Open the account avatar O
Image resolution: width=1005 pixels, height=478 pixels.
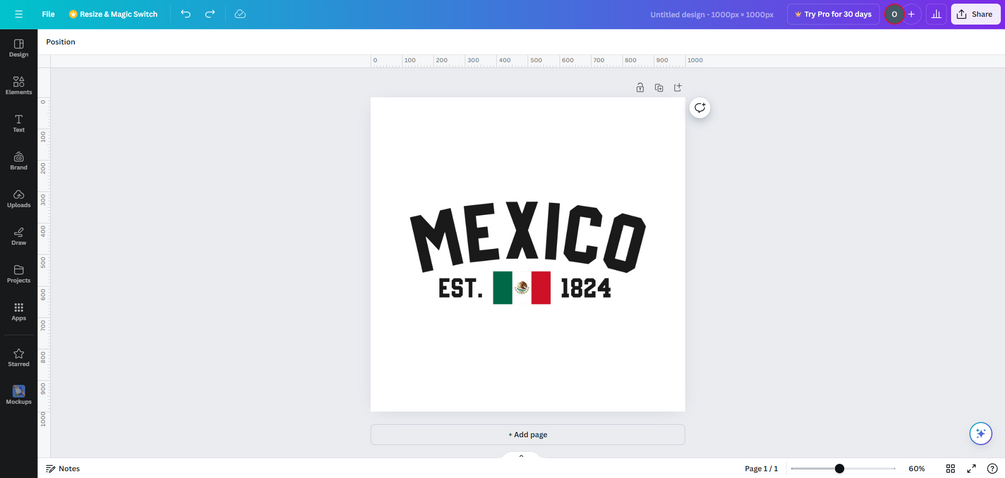click(x=894, y=14)
